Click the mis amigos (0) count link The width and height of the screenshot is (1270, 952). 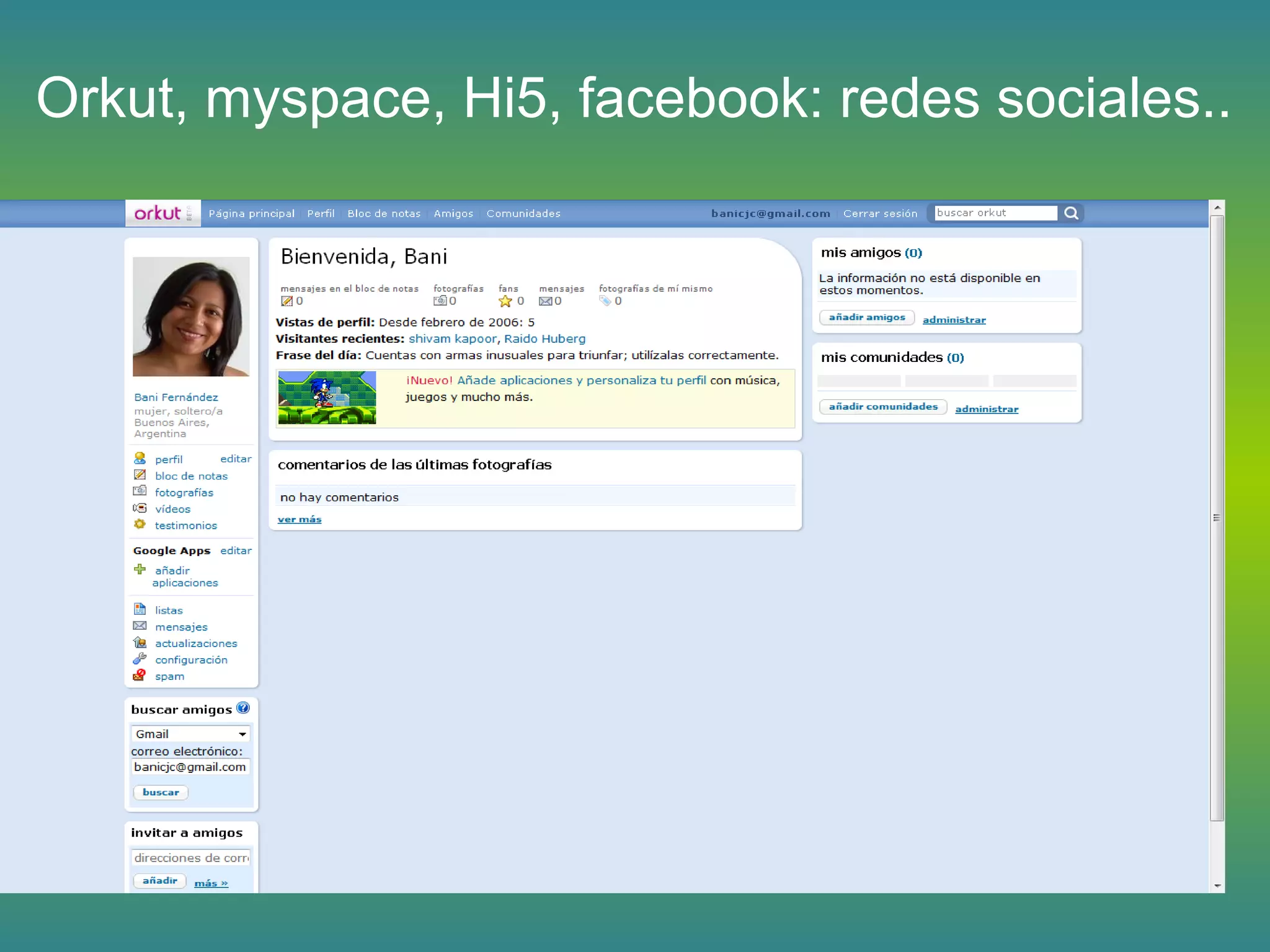913,253
